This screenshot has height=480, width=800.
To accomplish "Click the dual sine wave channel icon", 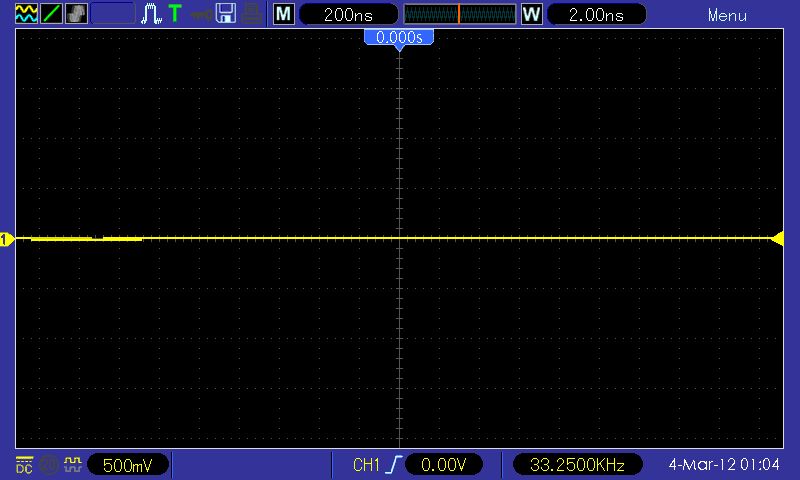I will pyautogui.click(x=26, y=14).
